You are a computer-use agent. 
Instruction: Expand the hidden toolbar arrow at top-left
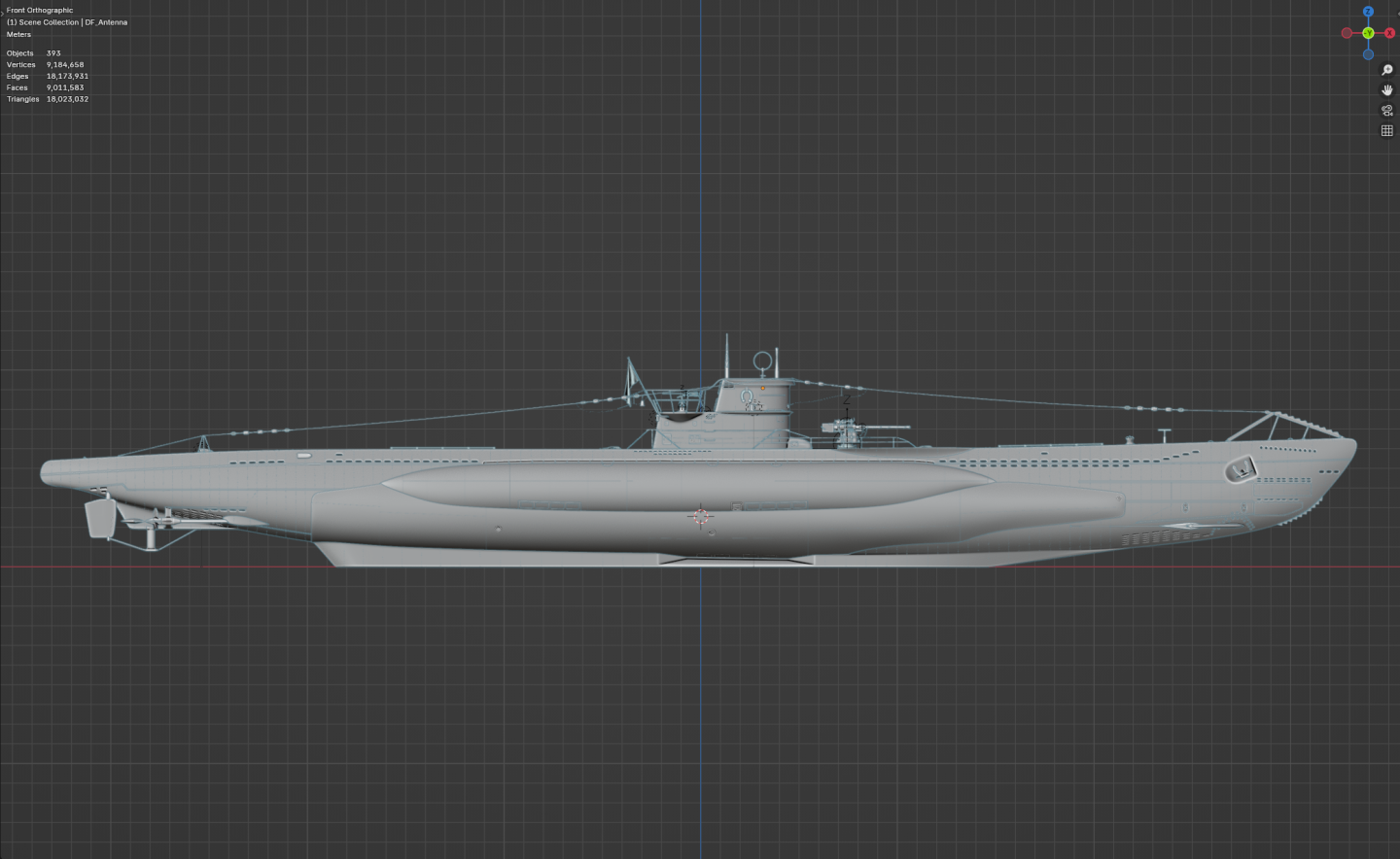2,12
